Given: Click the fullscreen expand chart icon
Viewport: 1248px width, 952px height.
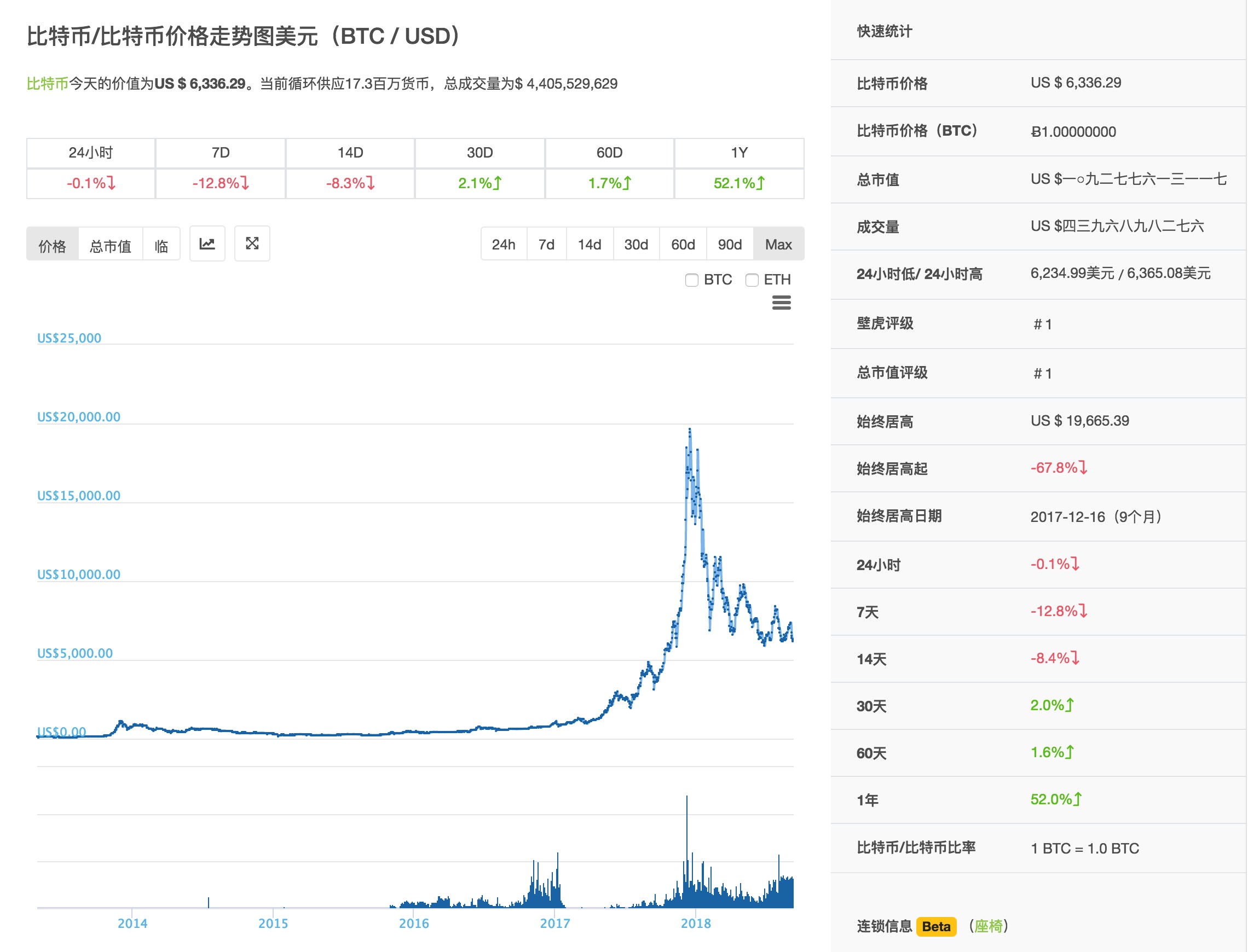Looking at the screenshot, I should point(252,244).
